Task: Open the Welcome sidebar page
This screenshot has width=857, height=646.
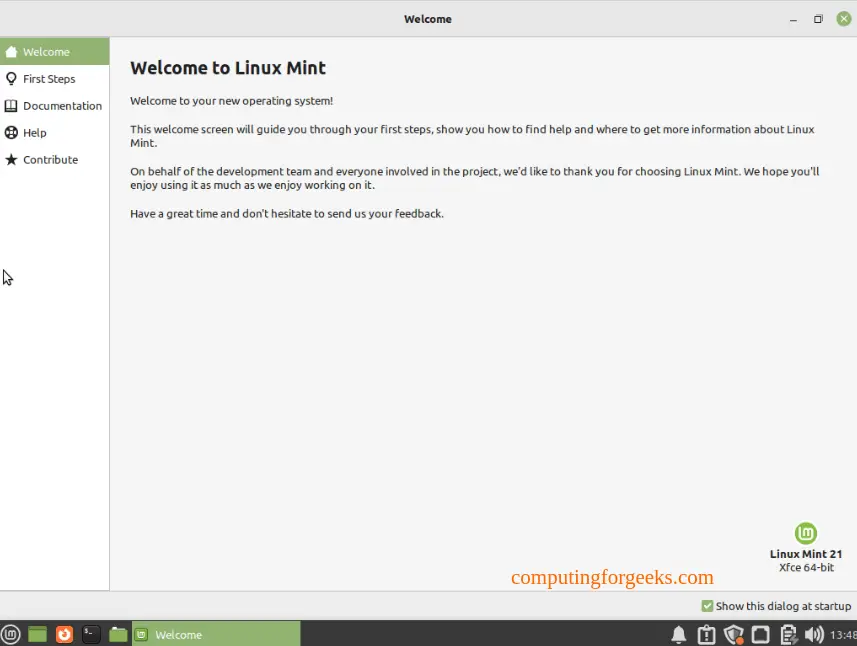Action: click(x=55, y=51)
